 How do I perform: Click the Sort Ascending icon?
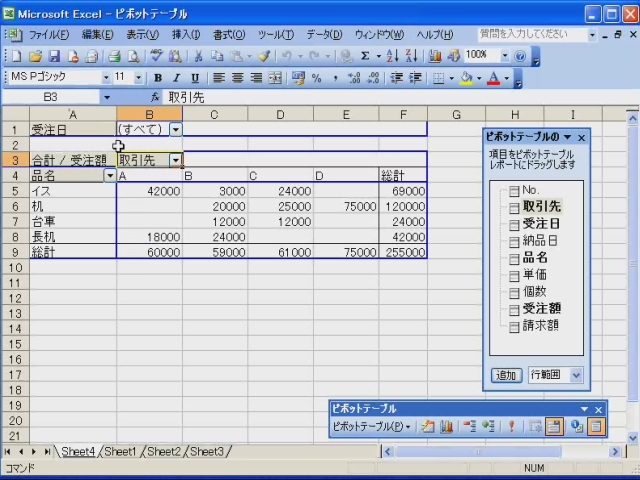coord(392,56)
